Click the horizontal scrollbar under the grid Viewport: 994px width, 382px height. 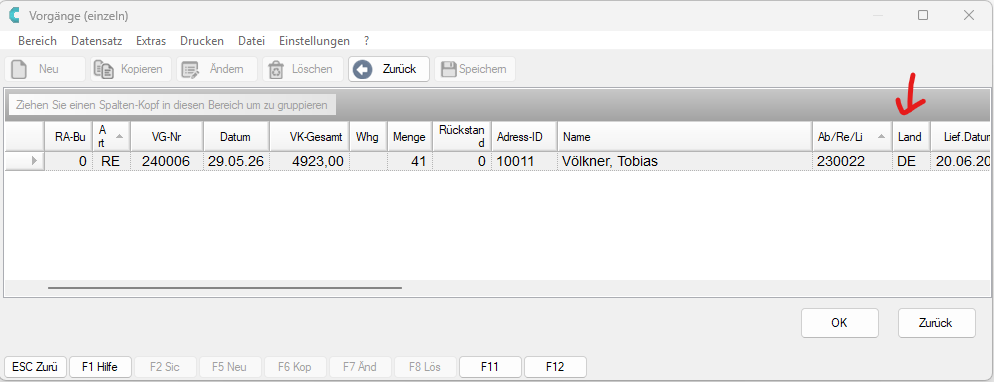[225, 288]
